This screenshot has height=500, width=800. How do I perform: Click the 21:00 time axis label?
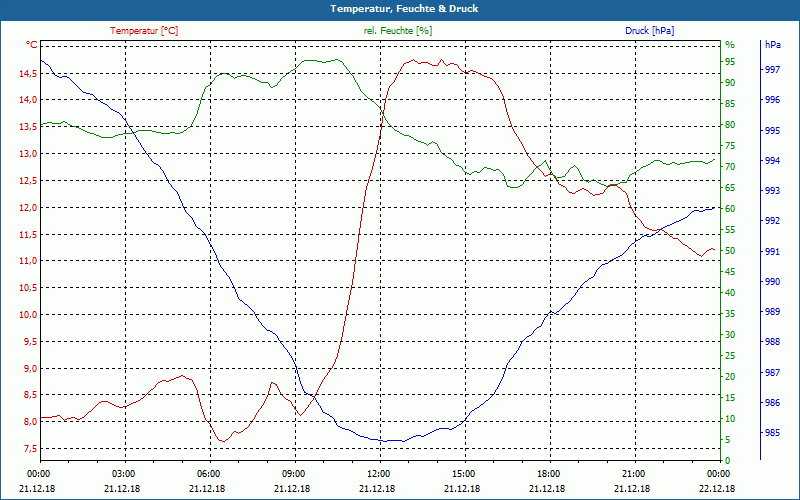633,474
